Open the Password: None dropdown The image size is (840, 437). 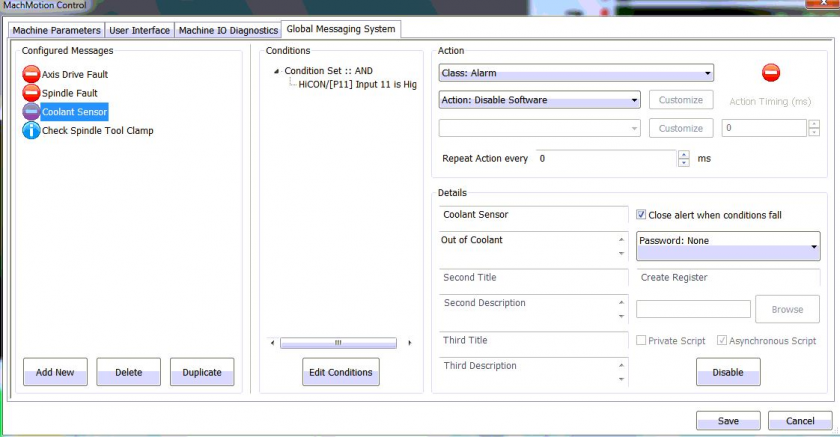tap(728, 246)
